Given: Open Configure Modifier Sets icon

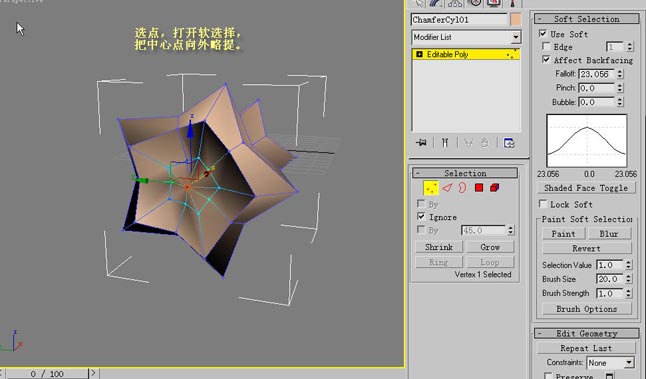Looking at the screenshot, I should [509, 143].
